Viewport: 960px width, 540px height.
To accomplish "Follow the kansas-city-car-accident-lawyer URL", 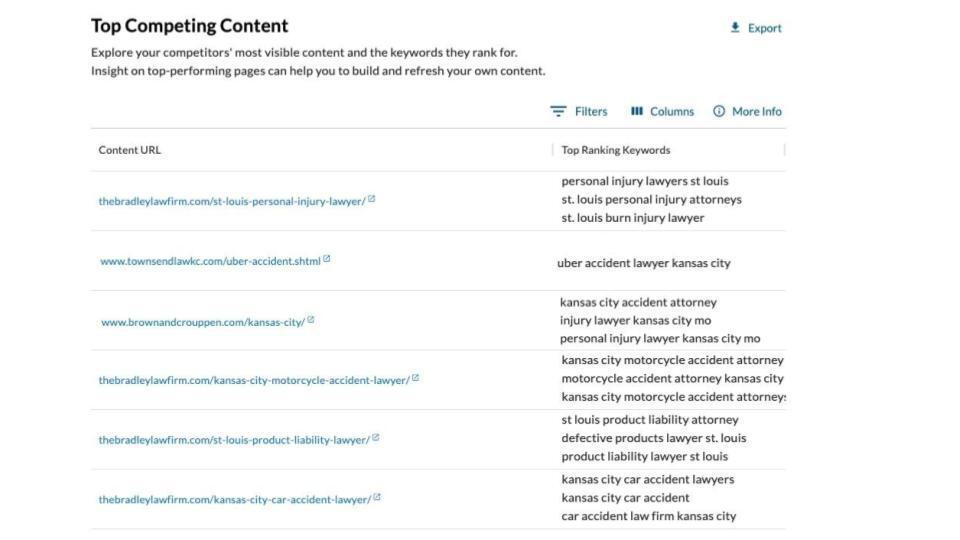I will tap(234, 499).
